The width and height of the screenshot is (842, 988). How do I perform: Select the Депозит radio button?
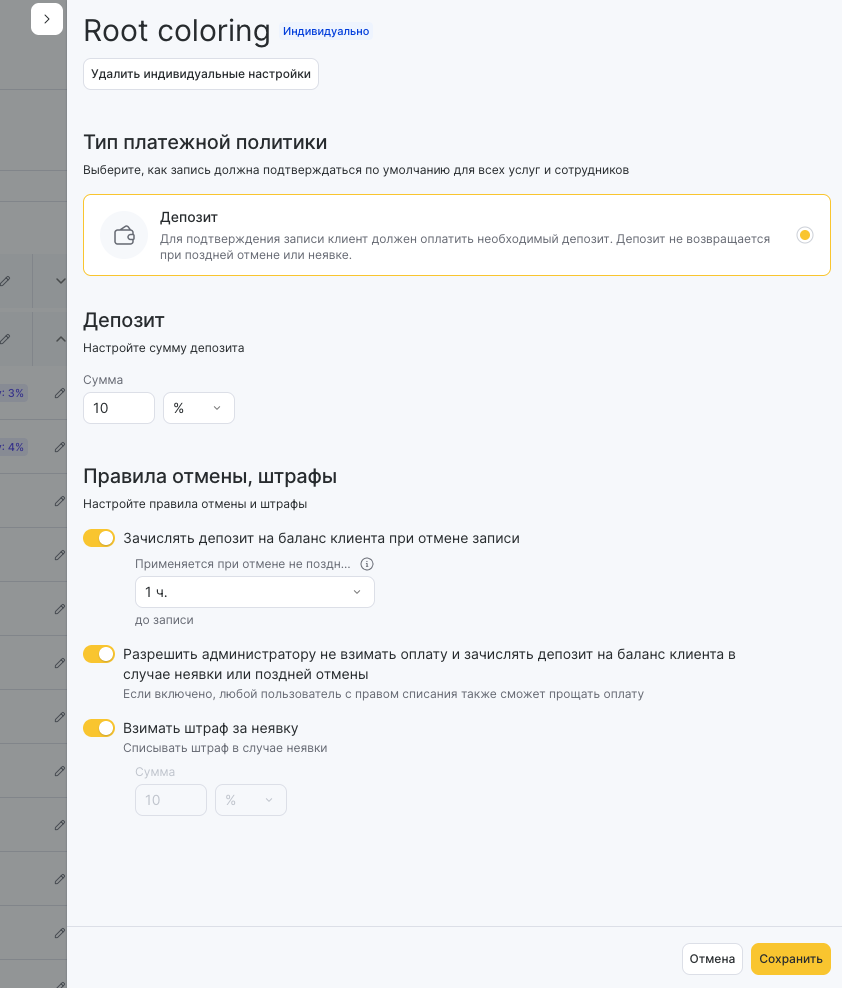pos(805,235)
